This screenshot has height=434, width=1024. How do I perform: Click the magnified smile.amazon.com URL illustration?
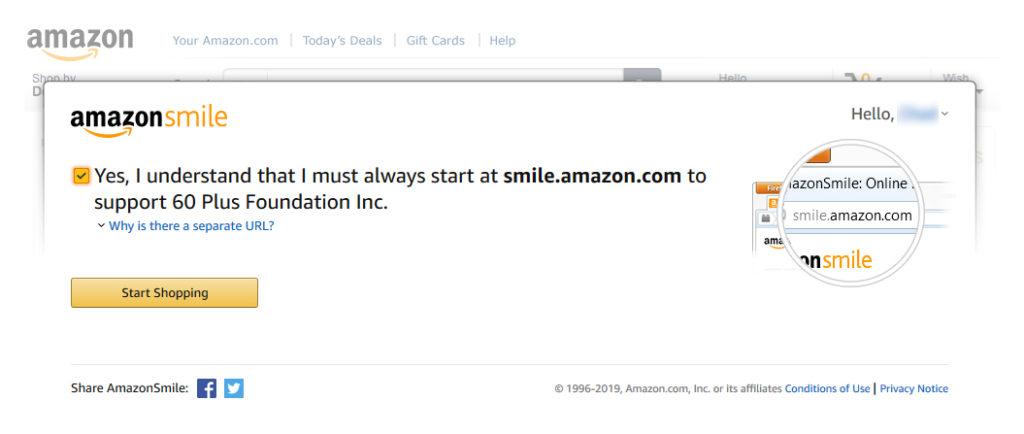pos(852,212)
